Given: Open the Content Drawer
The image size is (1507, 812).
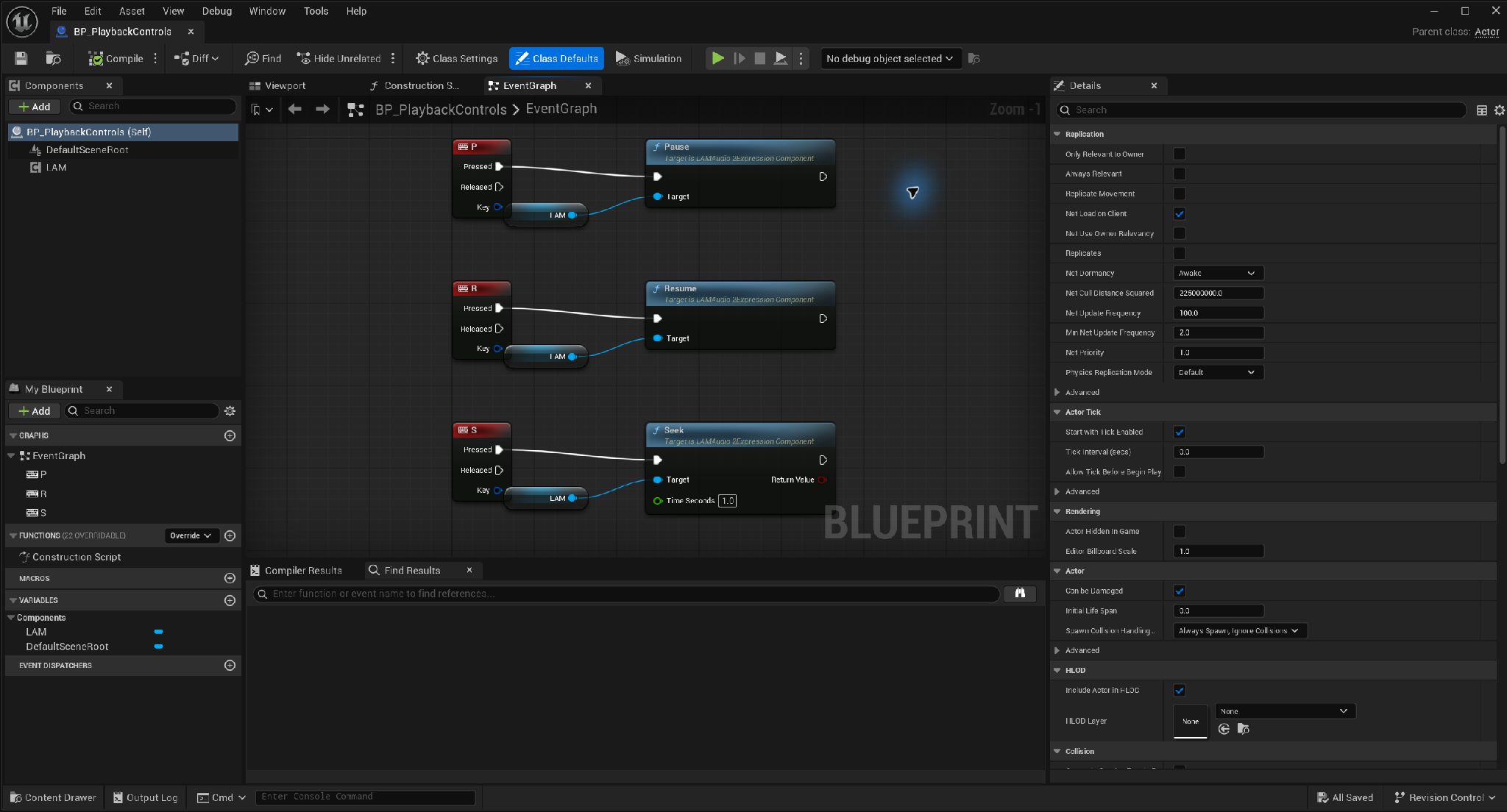Looking at the screenshot, I should (53, 797).
